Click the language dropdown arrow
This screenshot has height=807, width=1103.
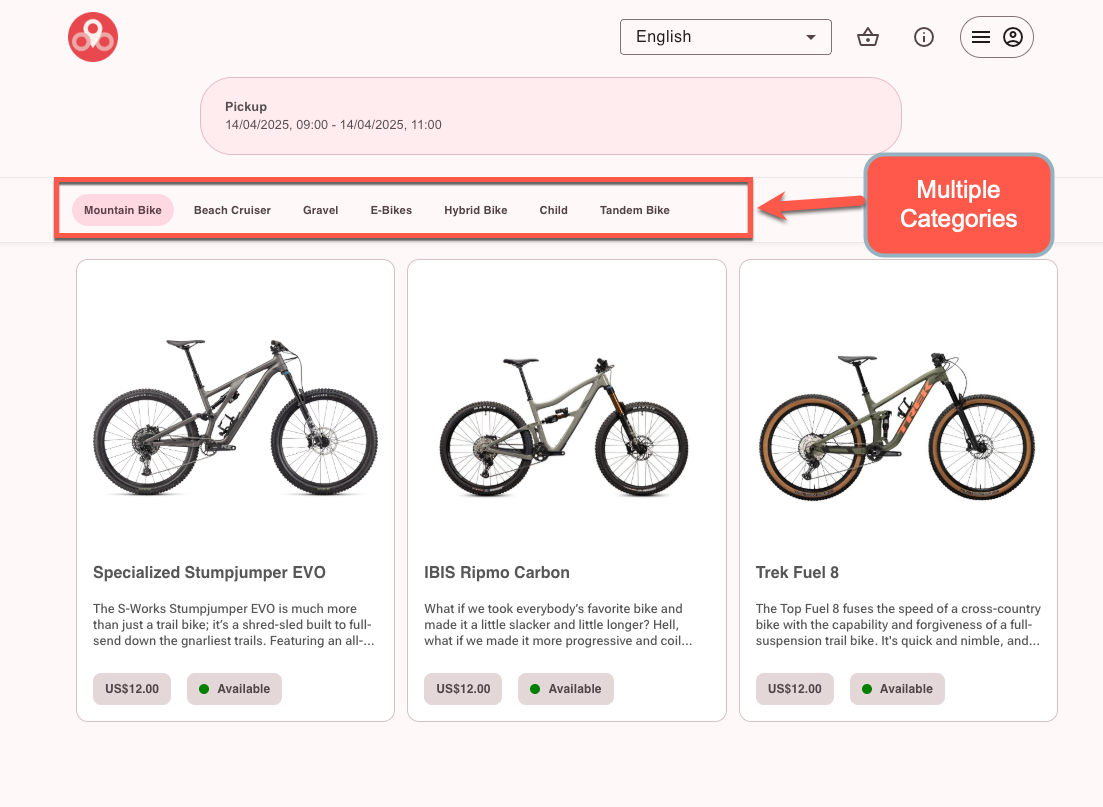[x=811, y=37]
